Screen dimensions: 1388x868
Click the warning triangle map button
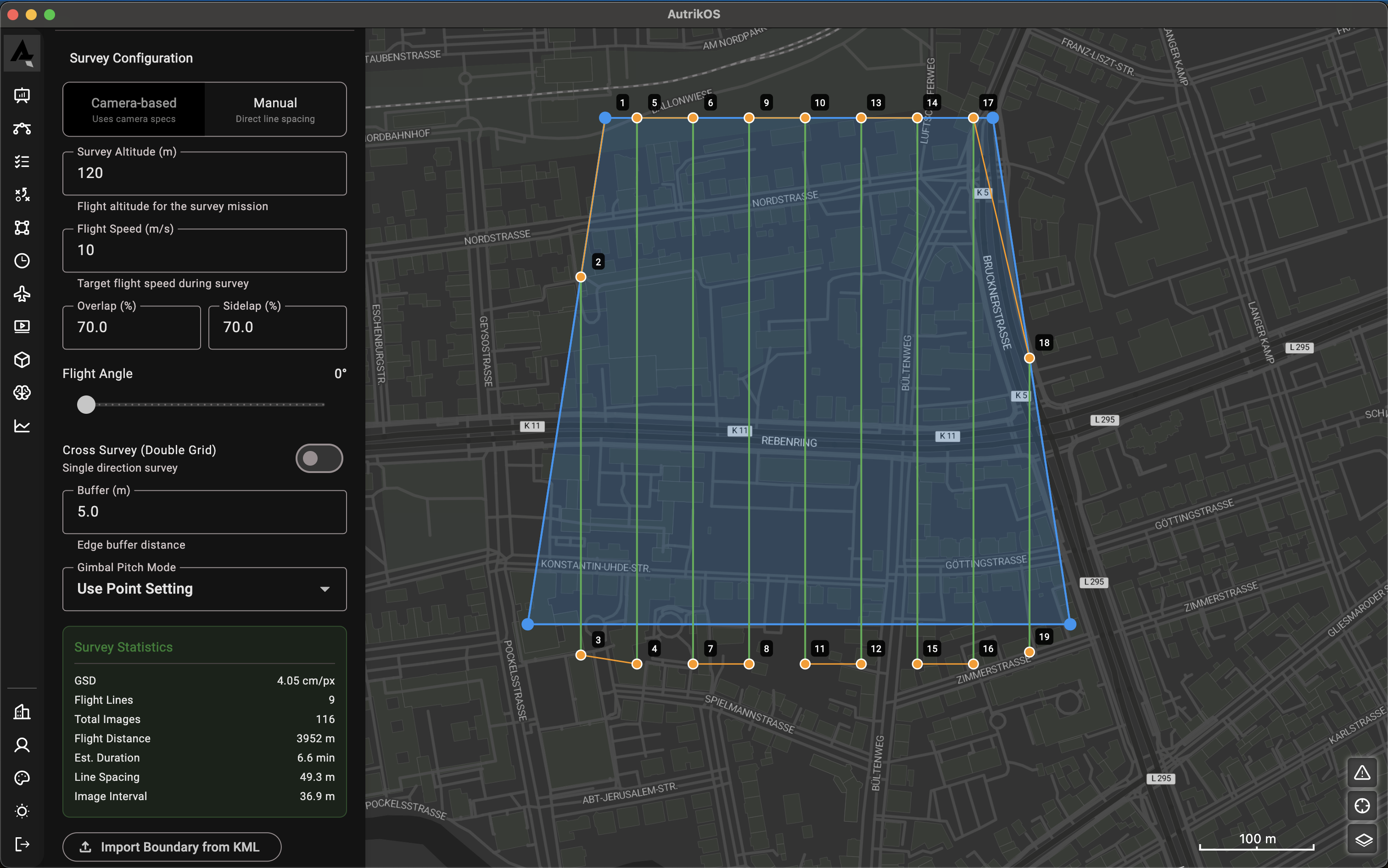coord(1363,773)
